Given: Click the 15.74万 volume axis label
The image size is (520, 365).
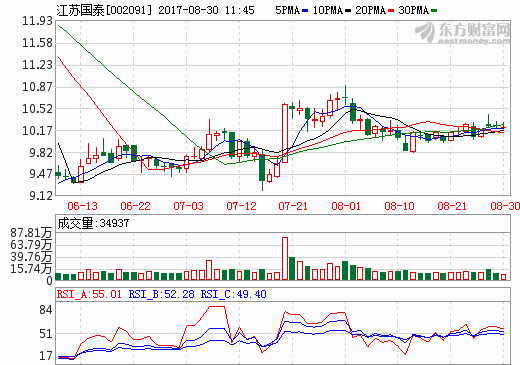Looking at the screenshot, I should point(31,269).
